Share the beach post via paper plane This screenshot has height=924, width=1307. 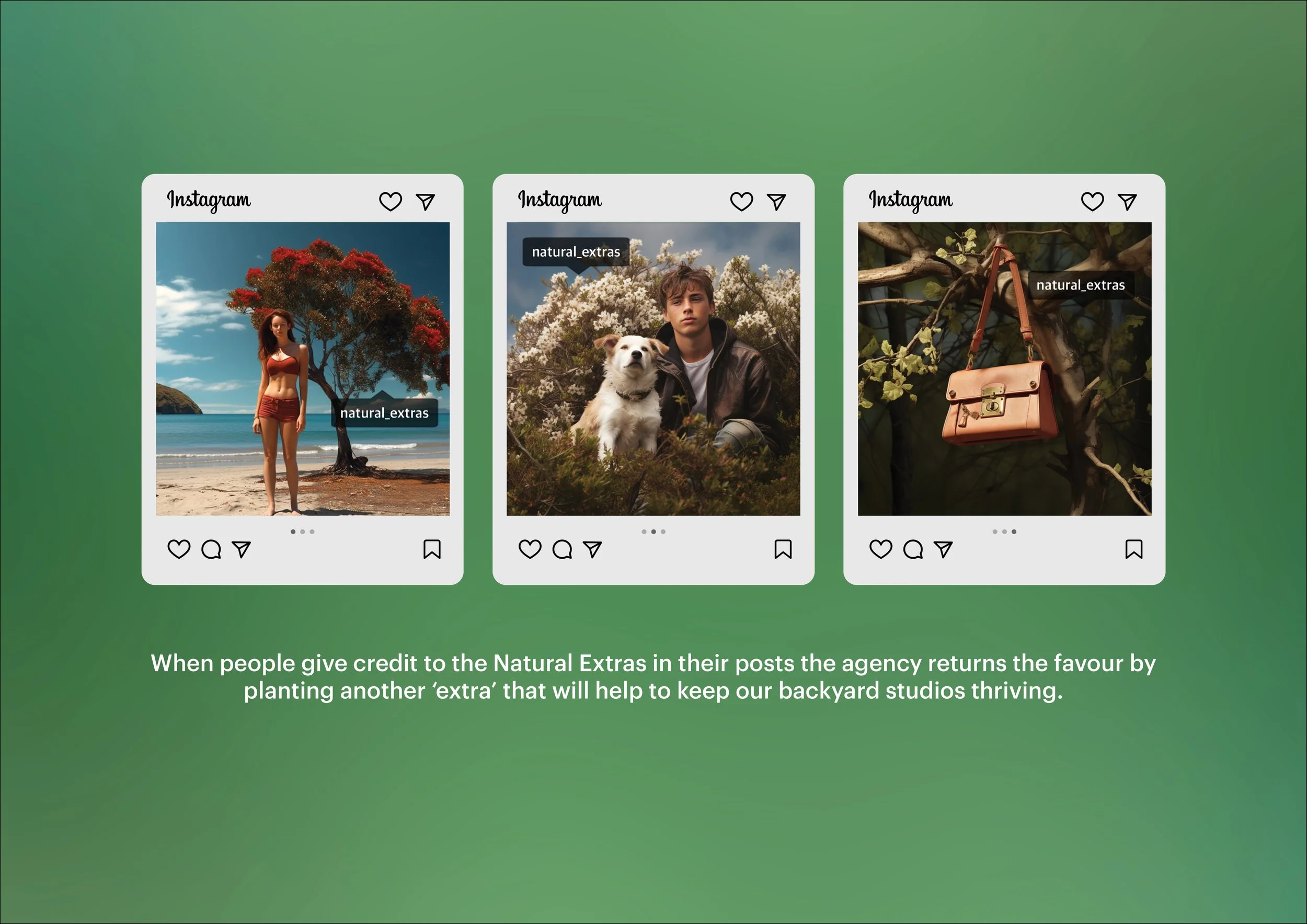point(242,549)
